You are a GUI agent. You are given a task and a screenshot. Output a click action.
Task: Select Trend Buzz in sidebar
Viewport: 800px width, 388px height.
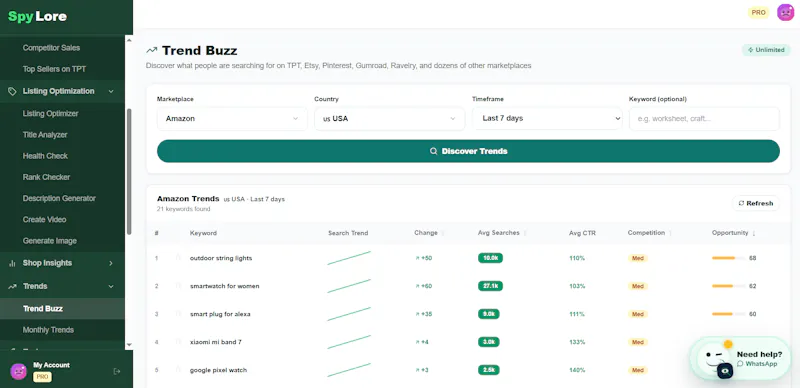coord(62,309)
